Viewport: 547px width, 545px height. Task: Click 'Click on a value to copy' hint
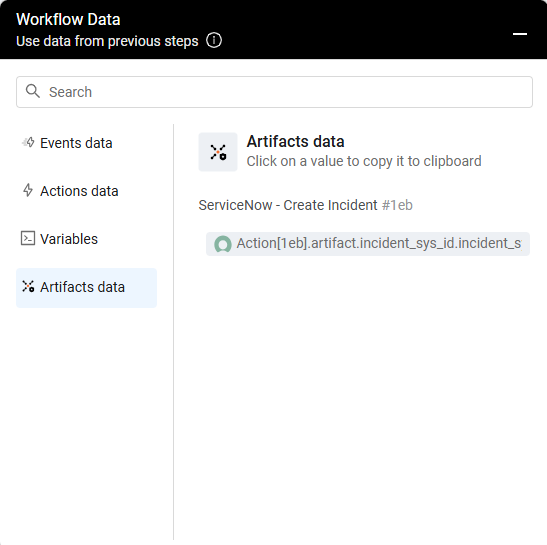coord(364,162)
